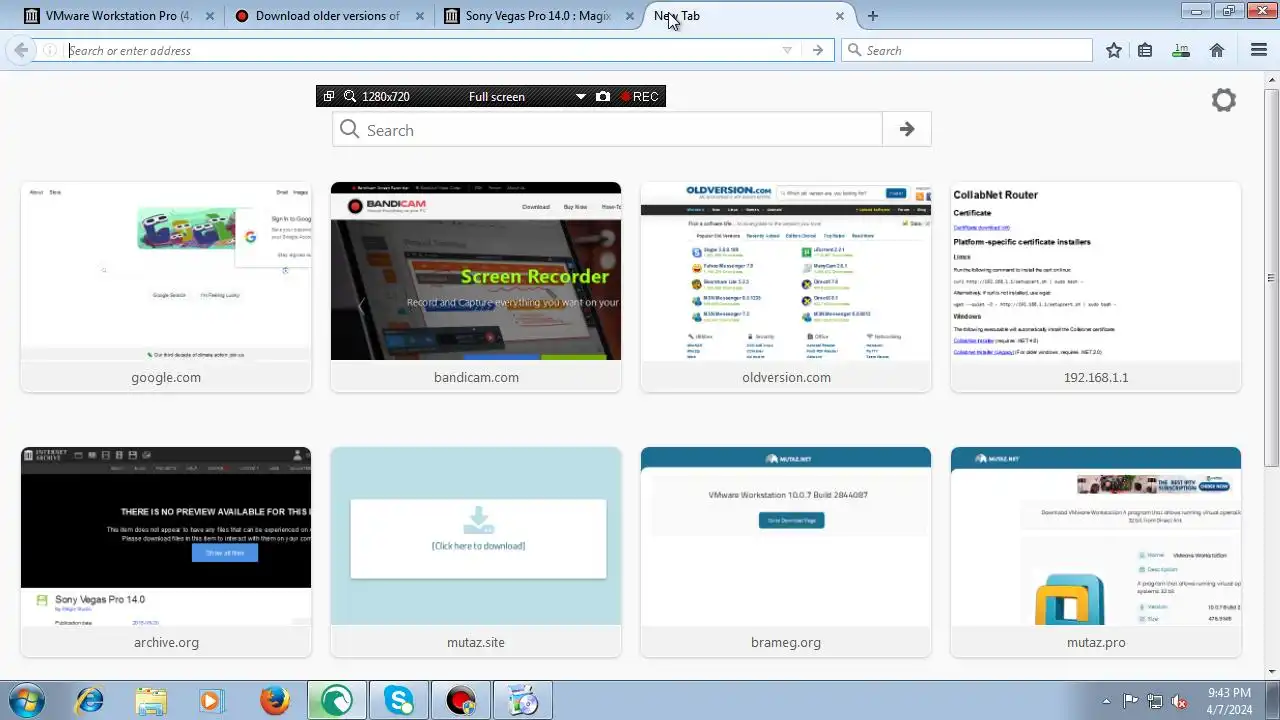Open the bandicam.com tile
Viewport: 1280px width, 720px height.
pos(476,287)
